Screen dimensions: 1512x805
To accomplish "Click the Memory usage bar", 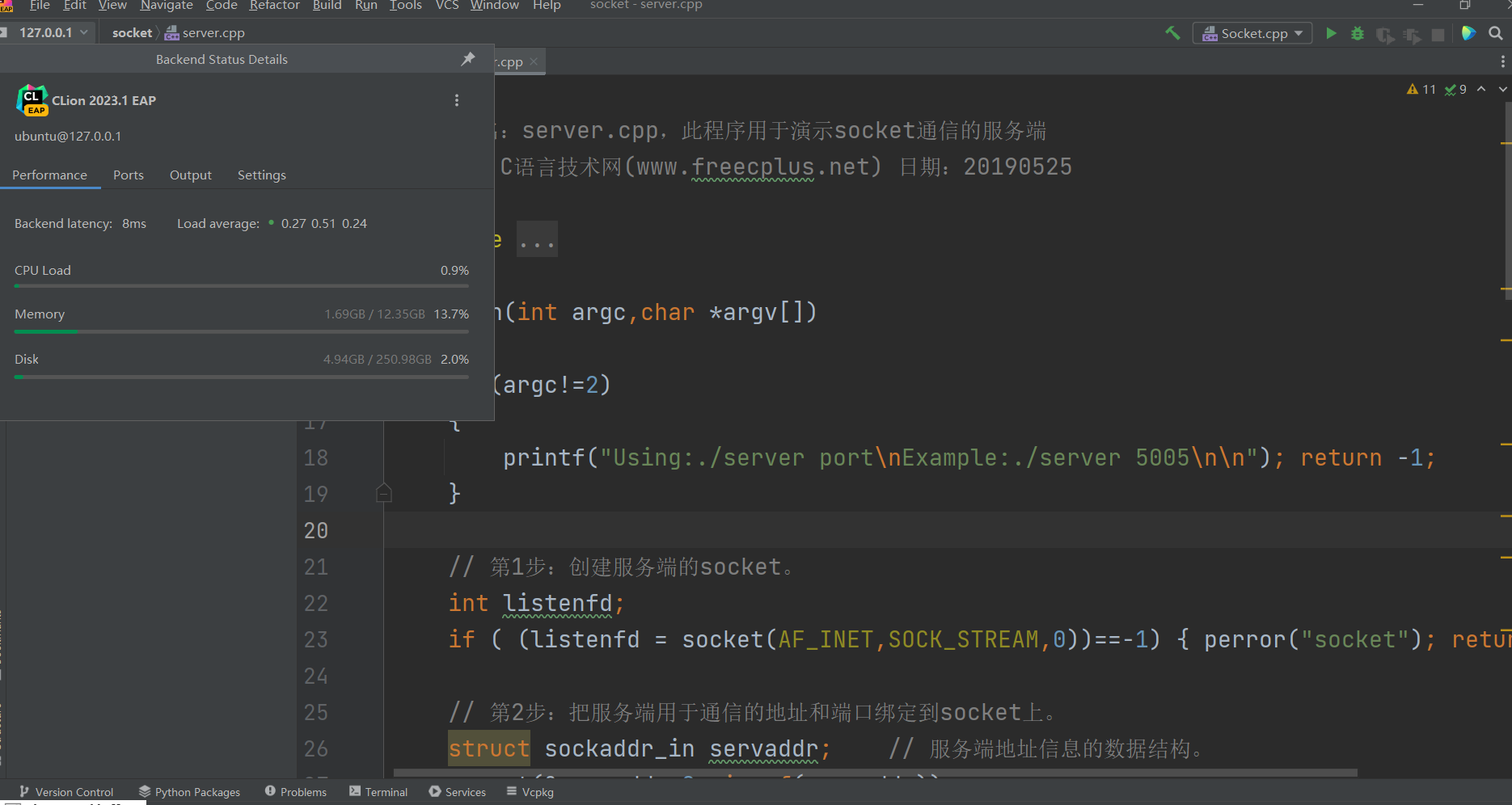I will (x=242, y=331).
